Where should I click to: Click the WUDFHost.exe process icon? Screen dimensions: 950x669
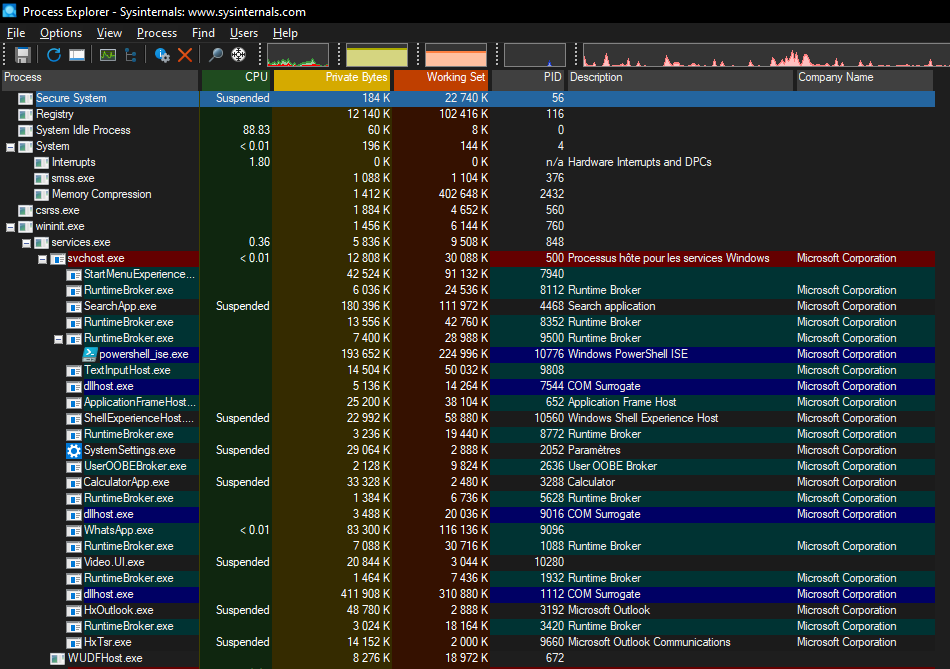point(58,658)
